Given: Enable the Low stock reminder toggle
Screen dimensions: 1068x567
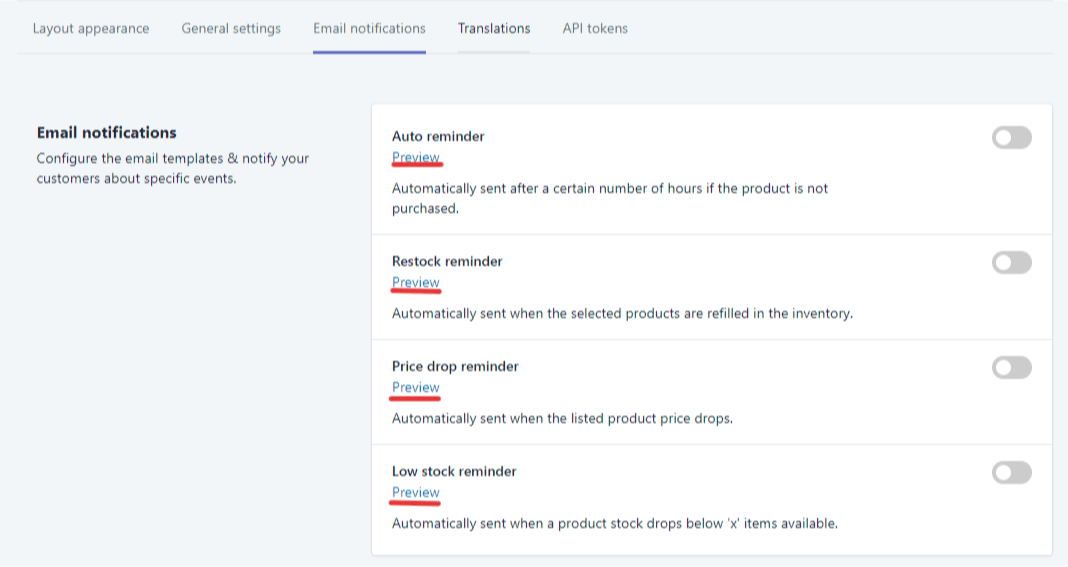Looking at the screenshot, I should [1011, 473].
